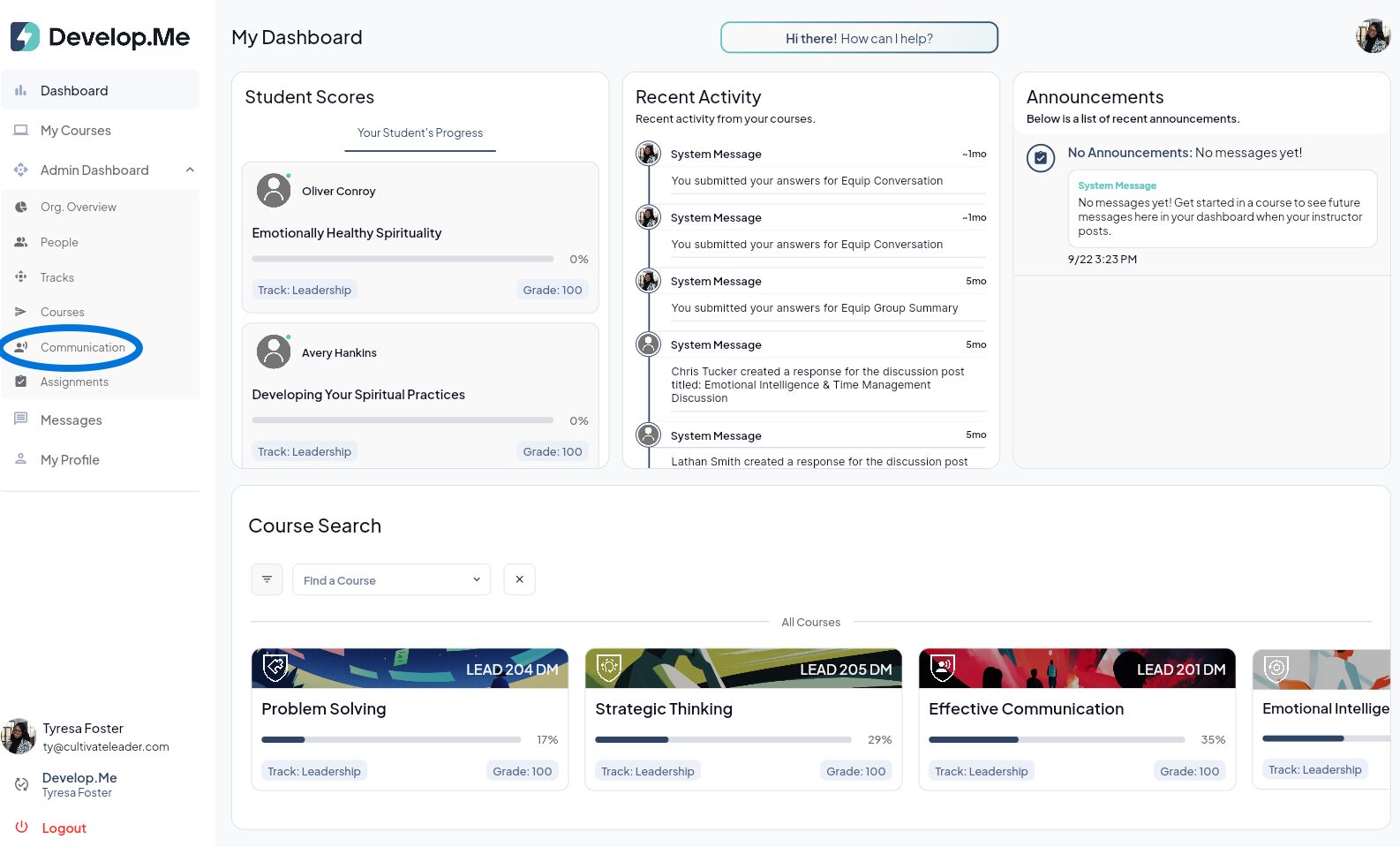Image resolution: width=1400 pixels, height=847 pixels.
Task: Clear the course search with the X button
Action: (519, 579)
